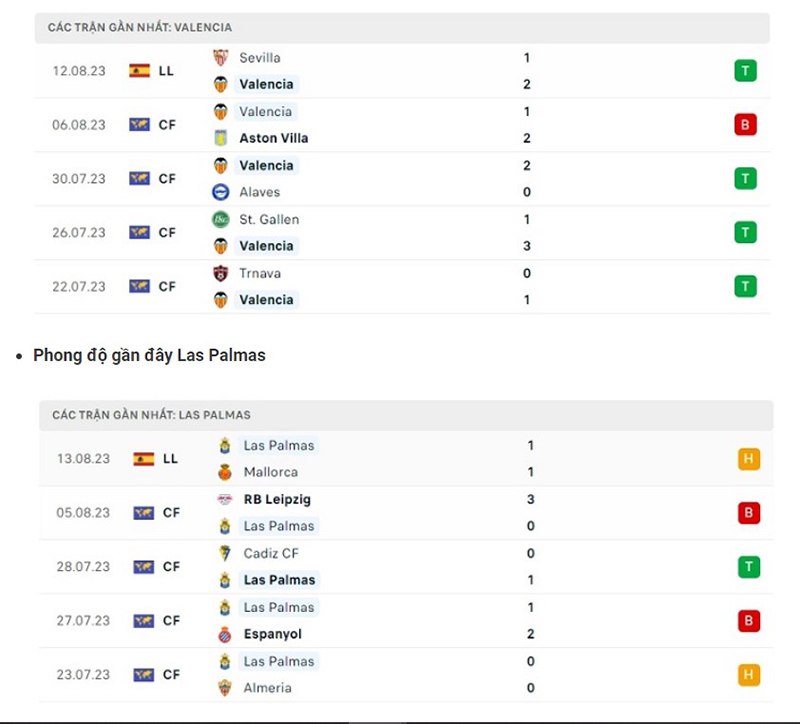Viewport: 800px width, 724px height.
Task: Open the Almeria club crest
Action: pyautogui.click(x=222, y=688)
